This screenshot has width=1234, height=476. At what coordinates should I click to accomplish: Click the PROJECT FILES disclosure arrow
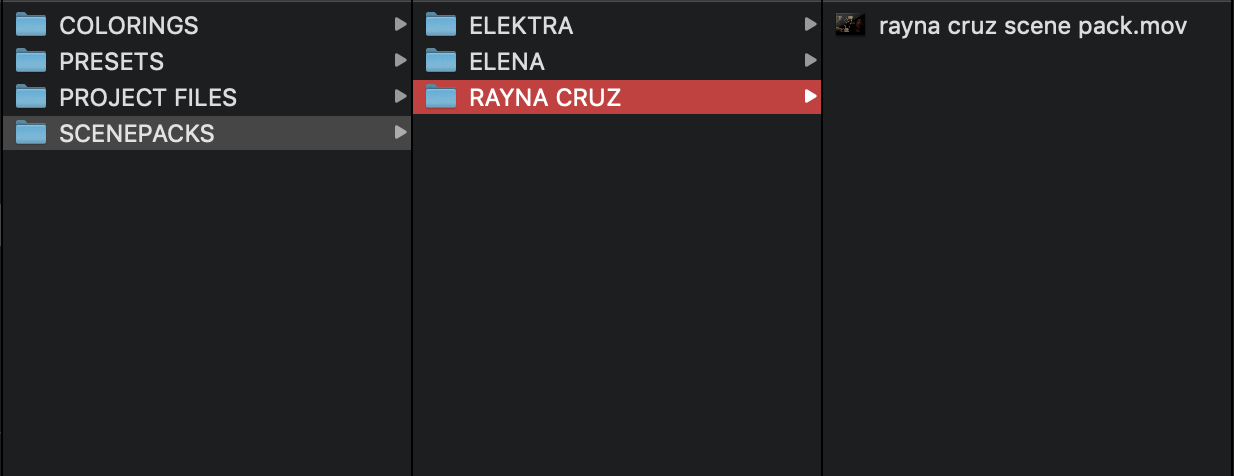400,97
